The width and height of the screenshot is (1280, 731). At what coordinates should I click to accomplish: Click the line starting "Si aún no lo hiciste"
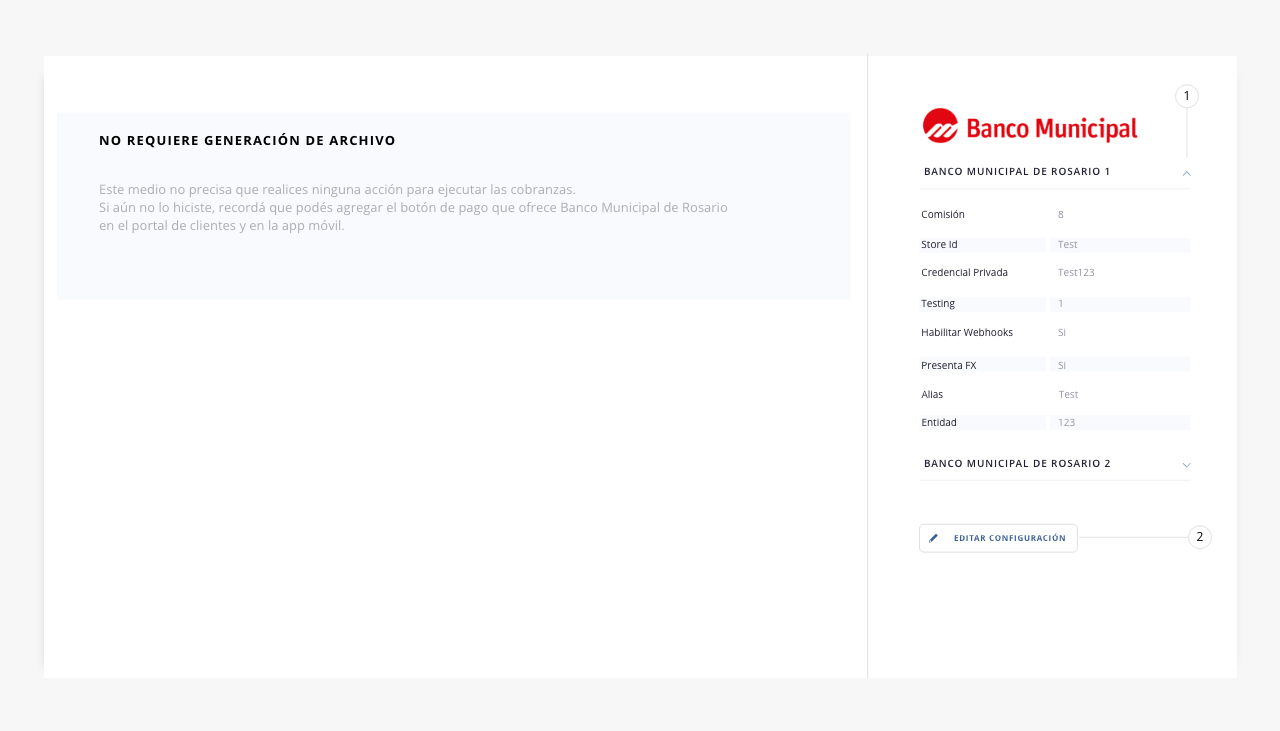[413, 208]
